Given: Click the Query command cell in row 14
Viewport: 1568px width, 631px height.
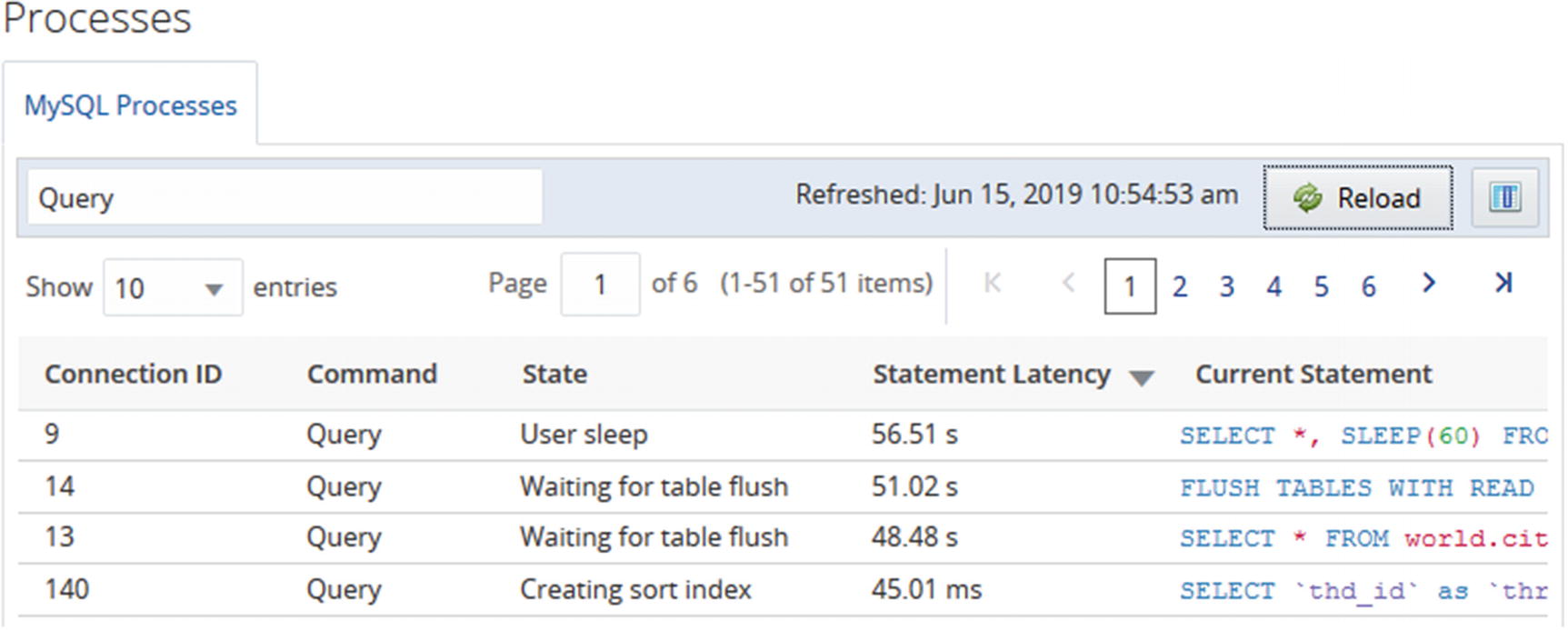Looking at the screenshot, I should tap(344, 486).
